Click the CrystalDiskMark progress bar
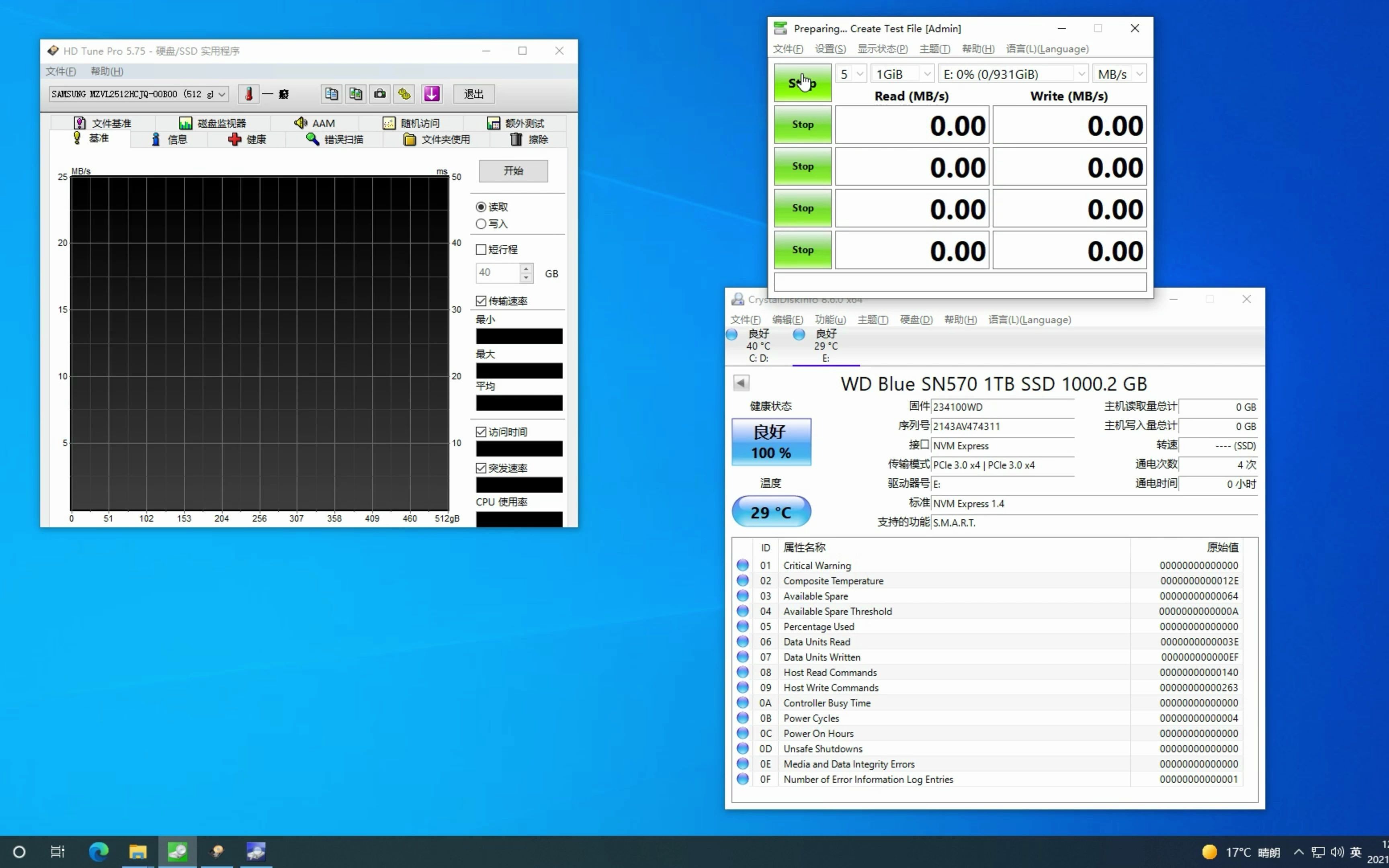 click(960, 282)
